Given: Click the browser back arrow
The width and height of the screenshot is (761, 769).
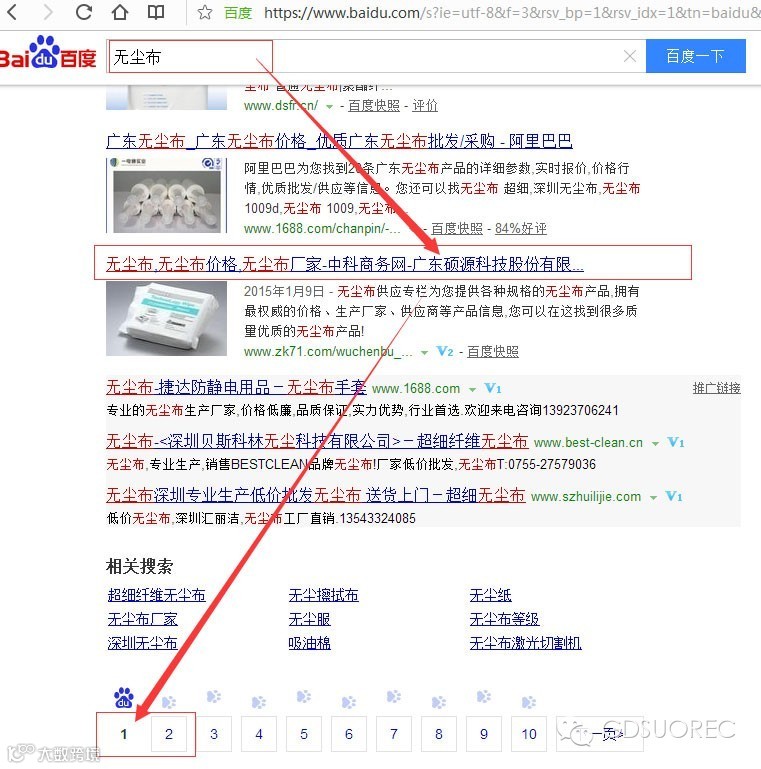Looking at the screenshot, I should tap(13, 12).
